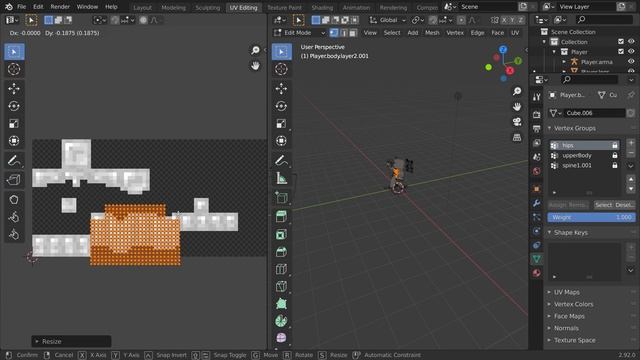The width and height of the screenshot is (640, 360).
Task: Select the Loop Cut tool
Action: click(x=281, y=269)
